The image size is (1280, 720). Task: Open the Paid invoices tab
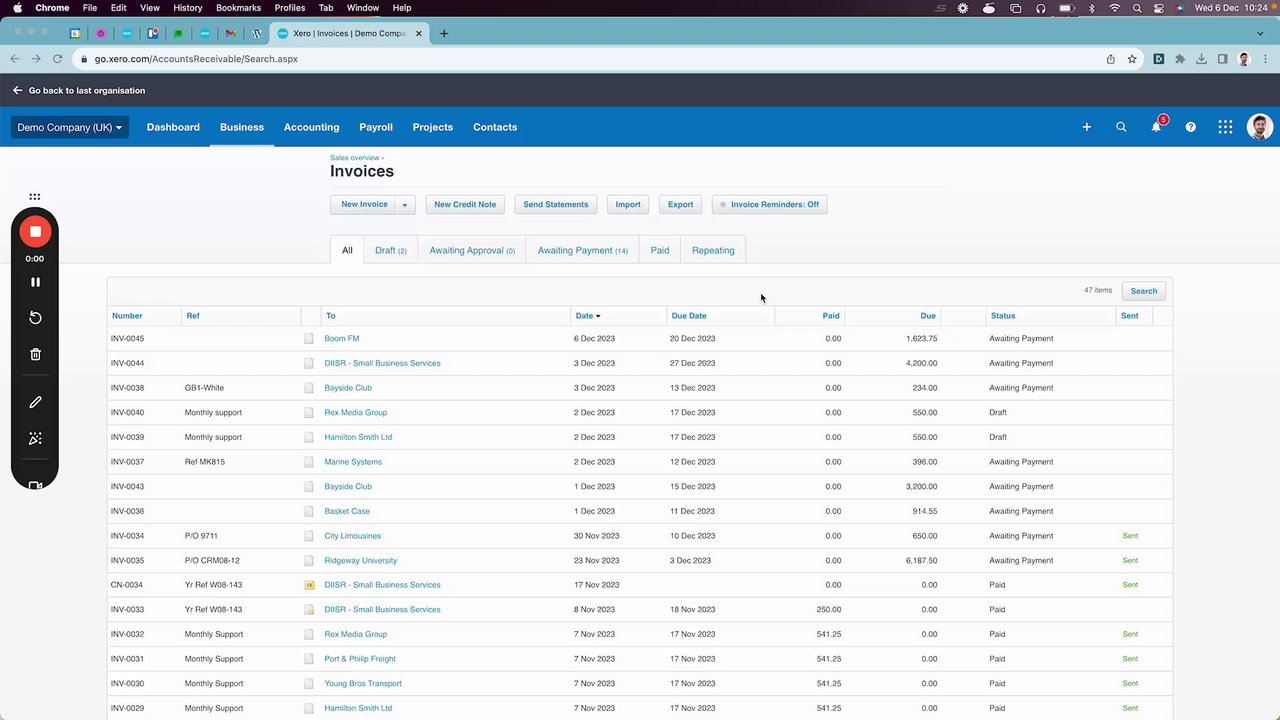pyautogui.click(x=660, y=250)
